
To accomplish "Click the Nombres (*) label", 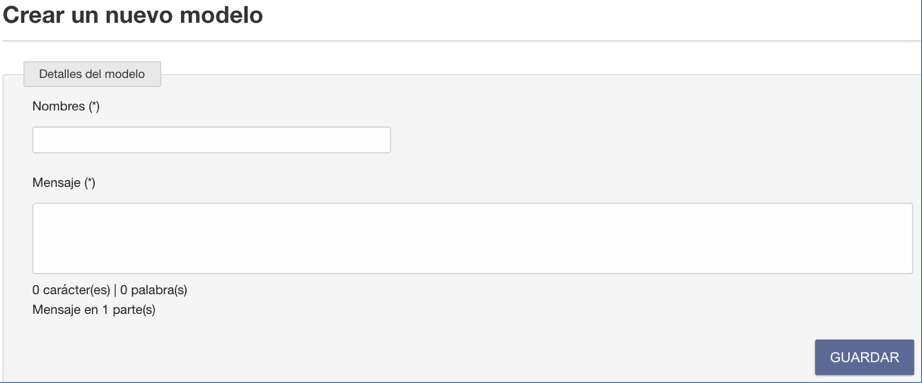I will pos(66,106).
